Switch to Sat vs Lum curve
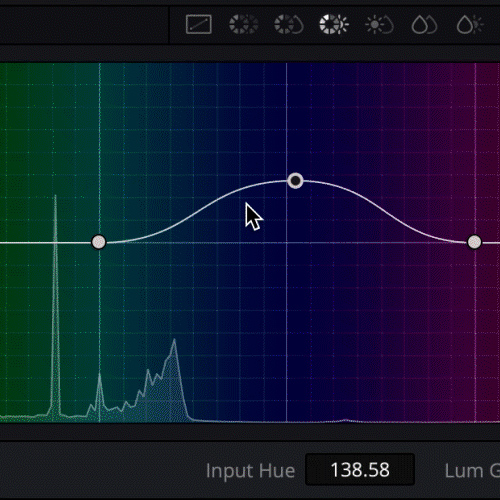The width and height of the screenshot is (500, 500). tap(470, 24)
